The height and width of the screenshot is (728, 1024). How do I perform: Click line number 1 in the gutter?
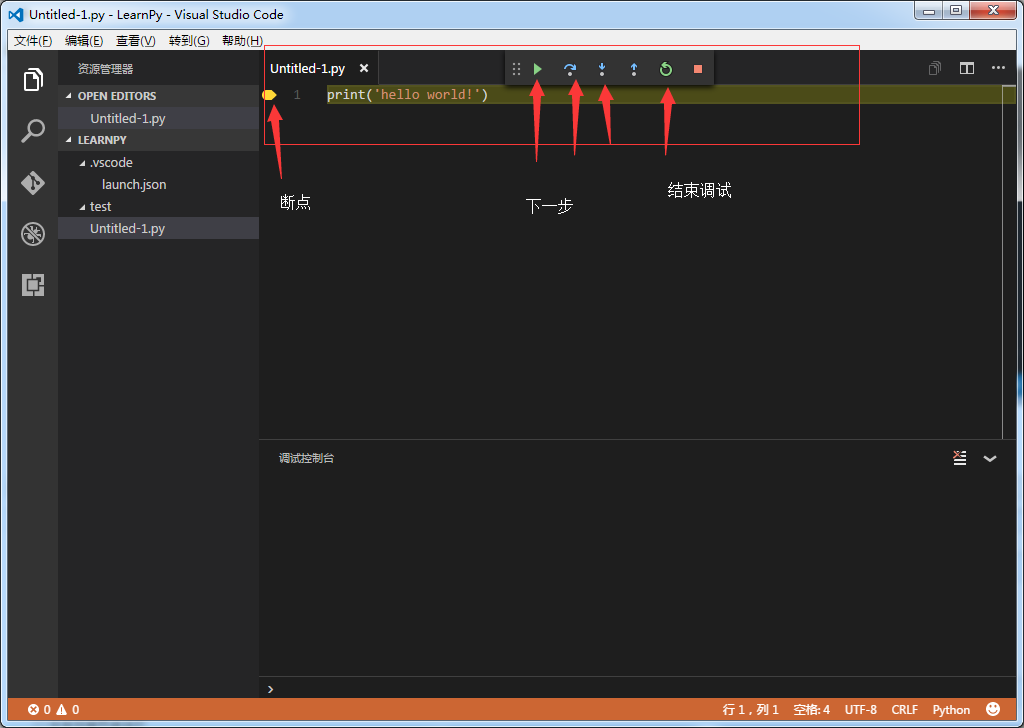click(x=297, y=95)
